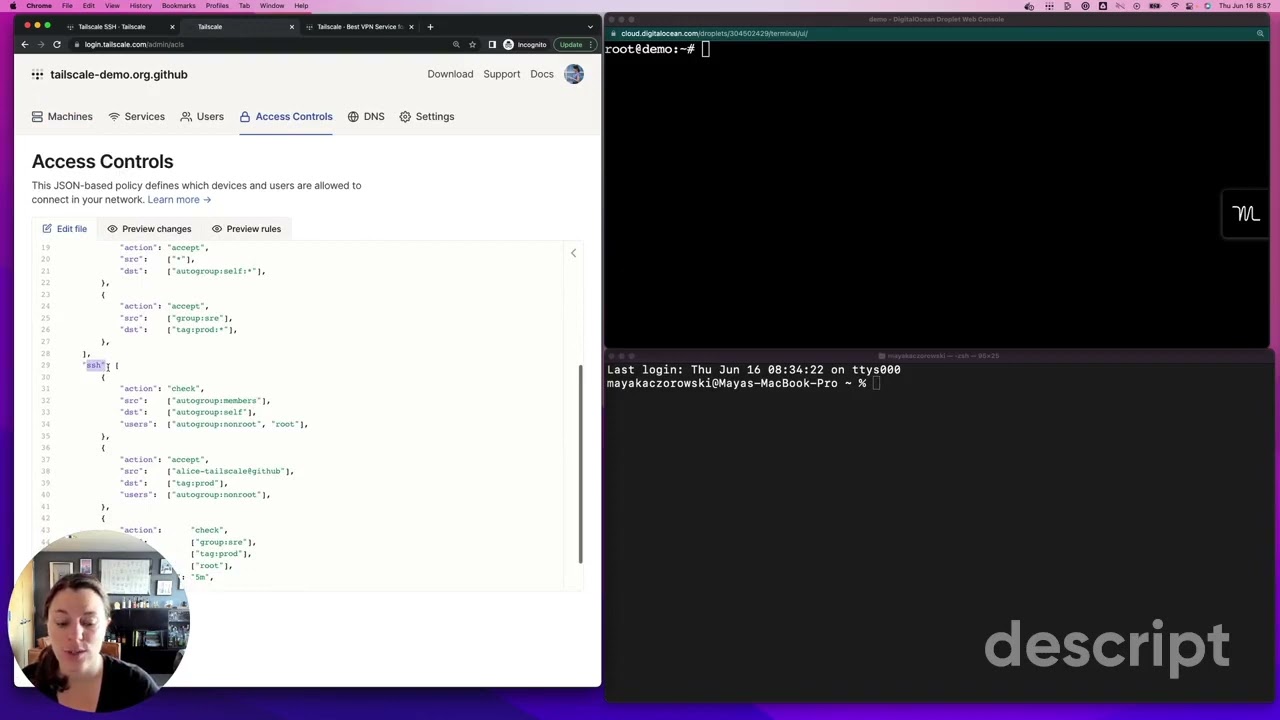Open the Preview rules tab
1280x720 pixels.
click(246, 229)
